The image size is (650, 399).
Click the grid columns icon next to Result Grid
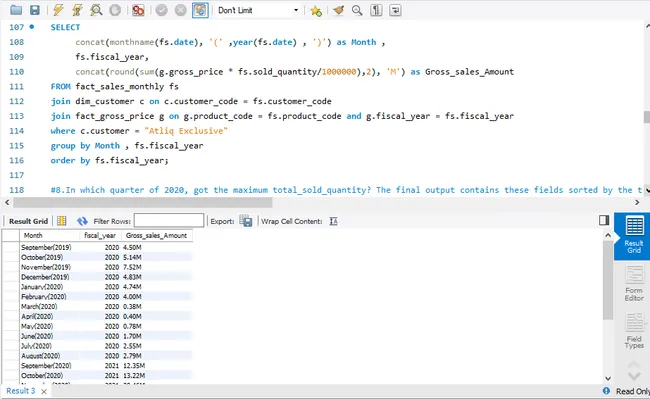pyautogui.click(x=61, y=221)
